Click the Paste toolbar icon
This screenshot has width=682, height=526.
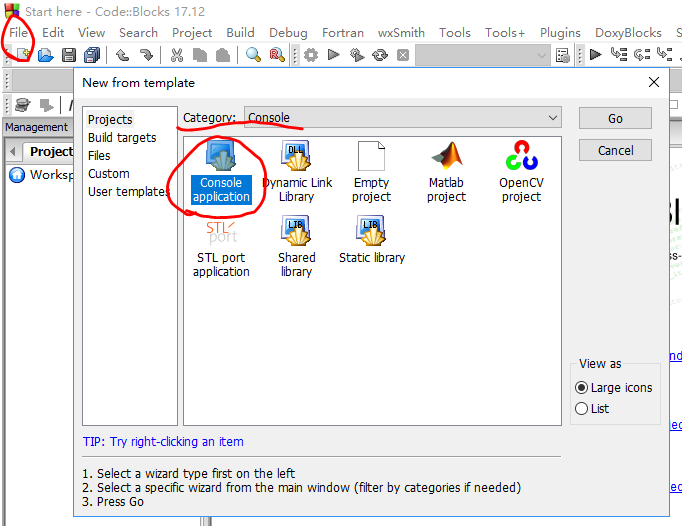pos(223,55)
